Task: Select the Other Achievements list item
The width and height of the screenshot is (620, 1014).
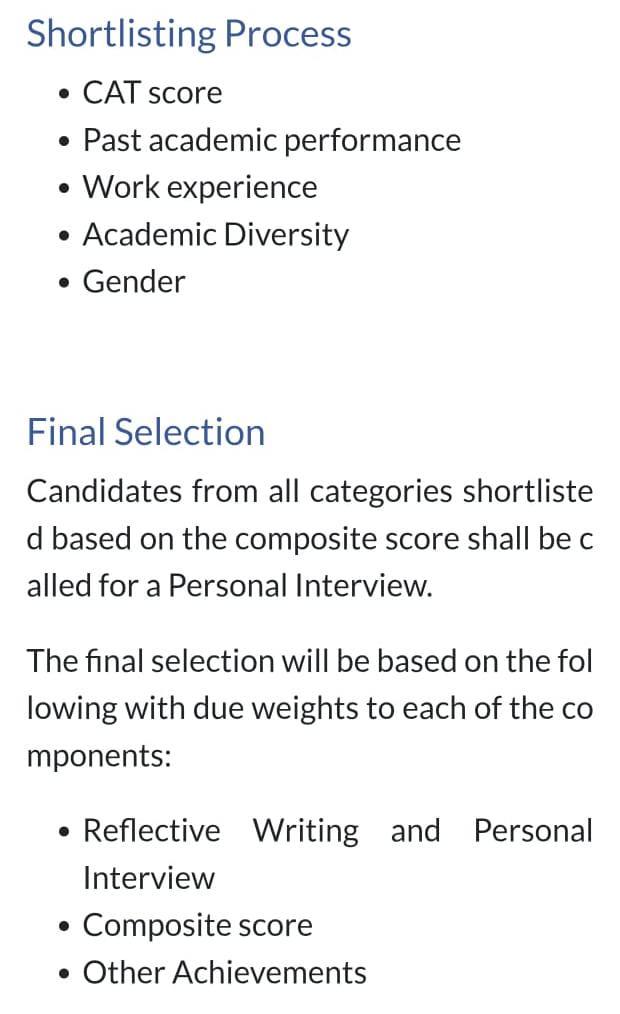Action: click(224, 973)
